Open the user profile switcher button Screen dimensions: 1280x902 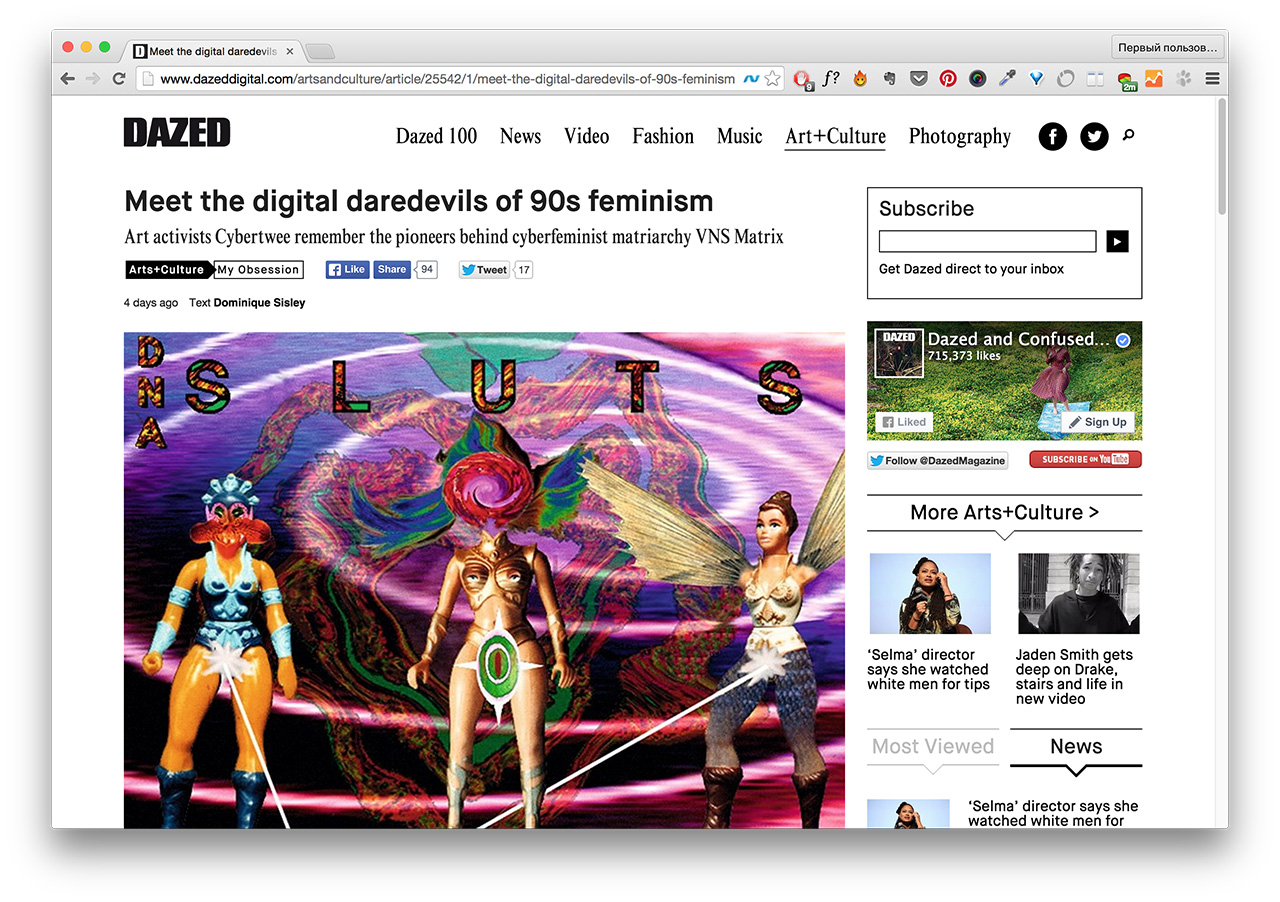click(1167, 48)
